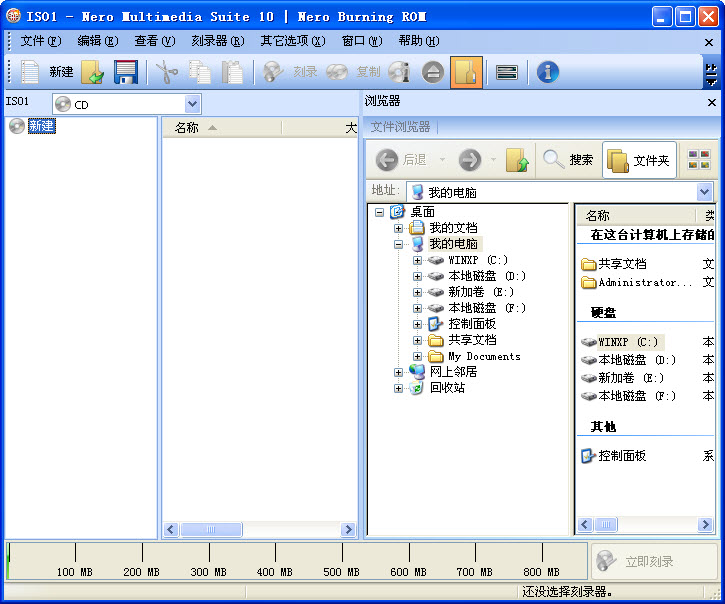
Task: Click the 立即刻录 burn now button
Action: pos(649,562)
